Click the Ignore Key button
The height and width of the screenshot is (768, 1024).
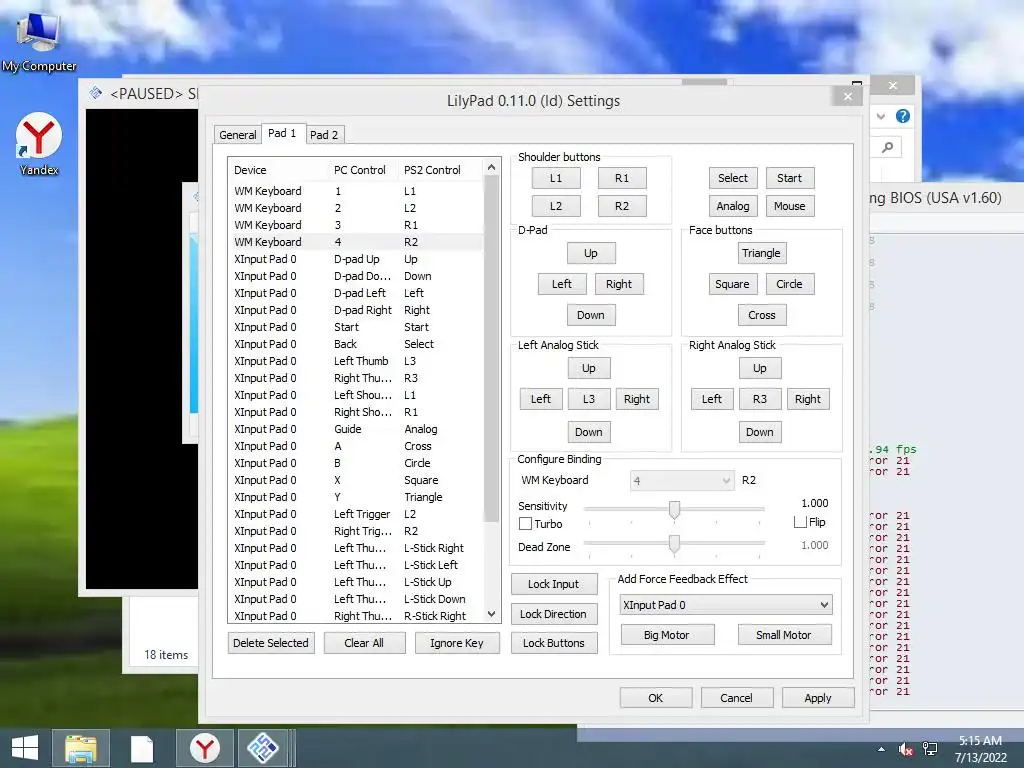457,643
